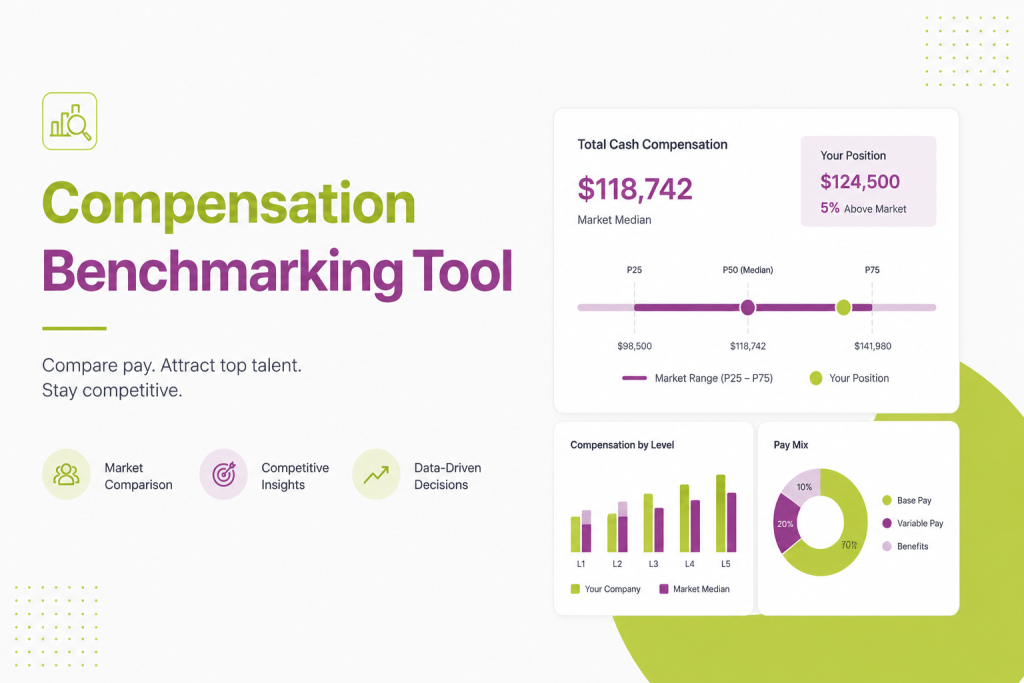Click the "Competitive Insights" label

click(x=295, y=476)
